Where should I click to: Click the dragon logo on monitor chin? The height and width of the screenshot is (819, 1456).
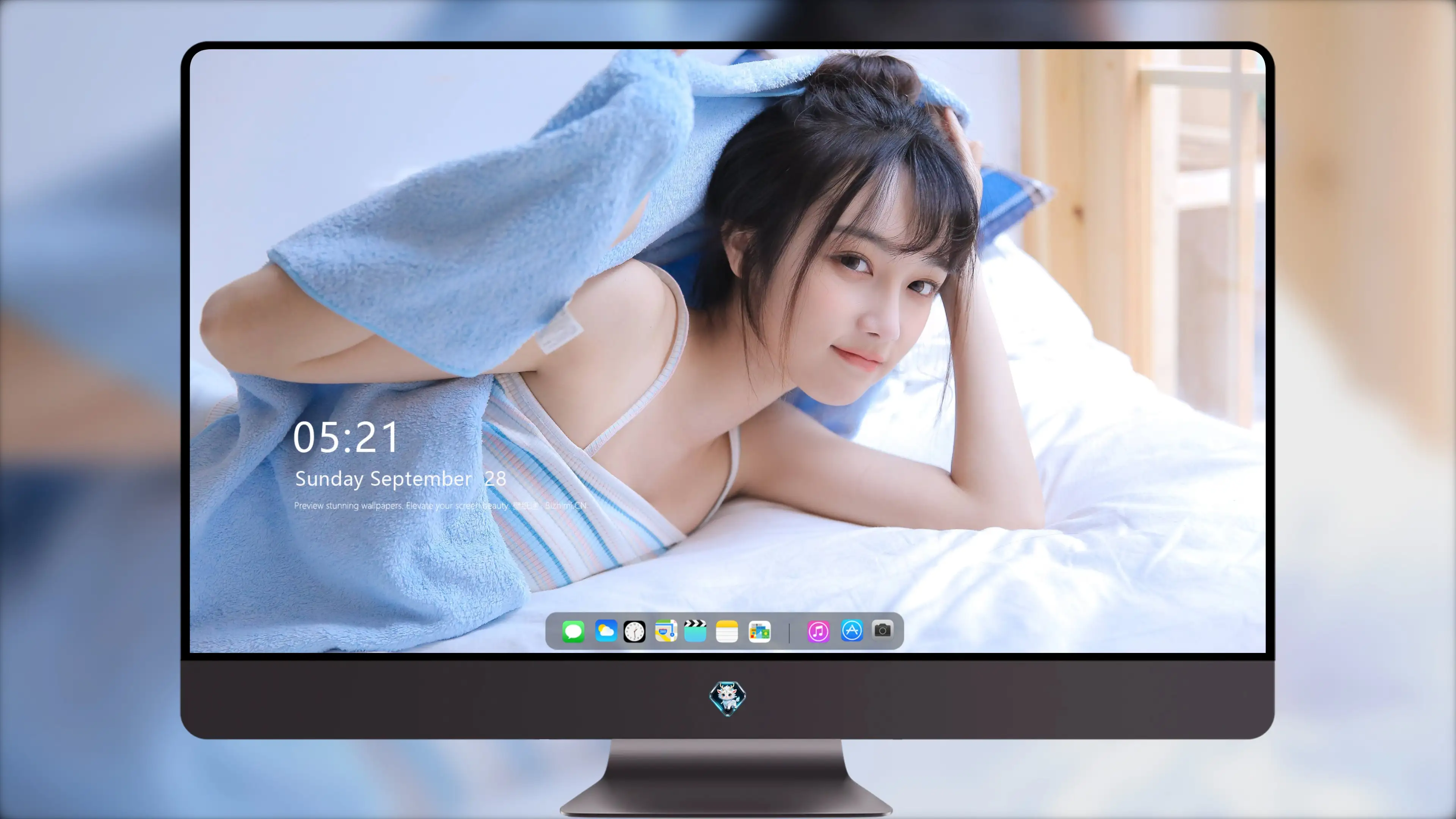coord(728,698)
